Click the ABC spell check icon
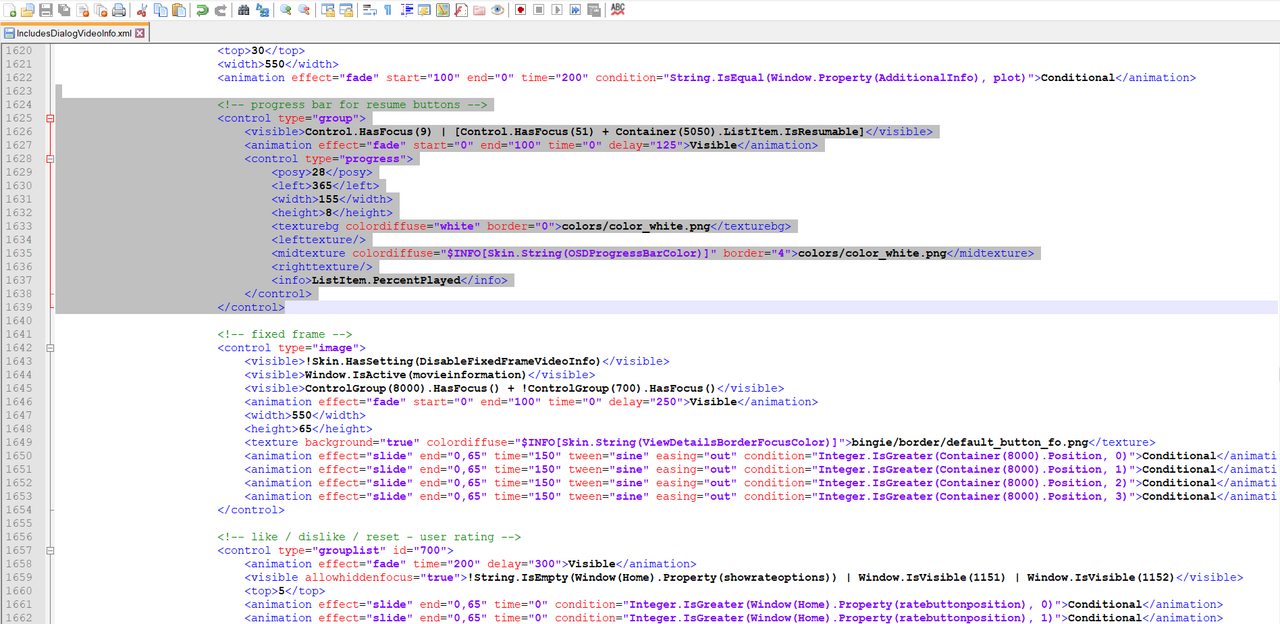Viewport: 1280px width, 624px height. tap(618, 10)
